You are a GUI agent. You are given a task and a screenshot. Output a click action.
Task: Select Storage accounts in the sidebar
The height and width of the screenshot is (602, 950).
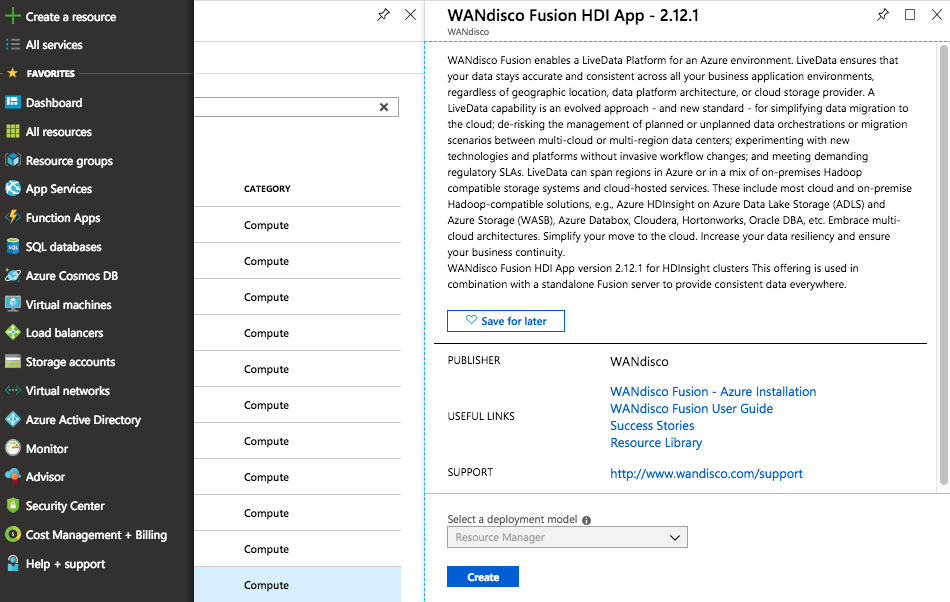pyautogui.click(x=70, y=362)
